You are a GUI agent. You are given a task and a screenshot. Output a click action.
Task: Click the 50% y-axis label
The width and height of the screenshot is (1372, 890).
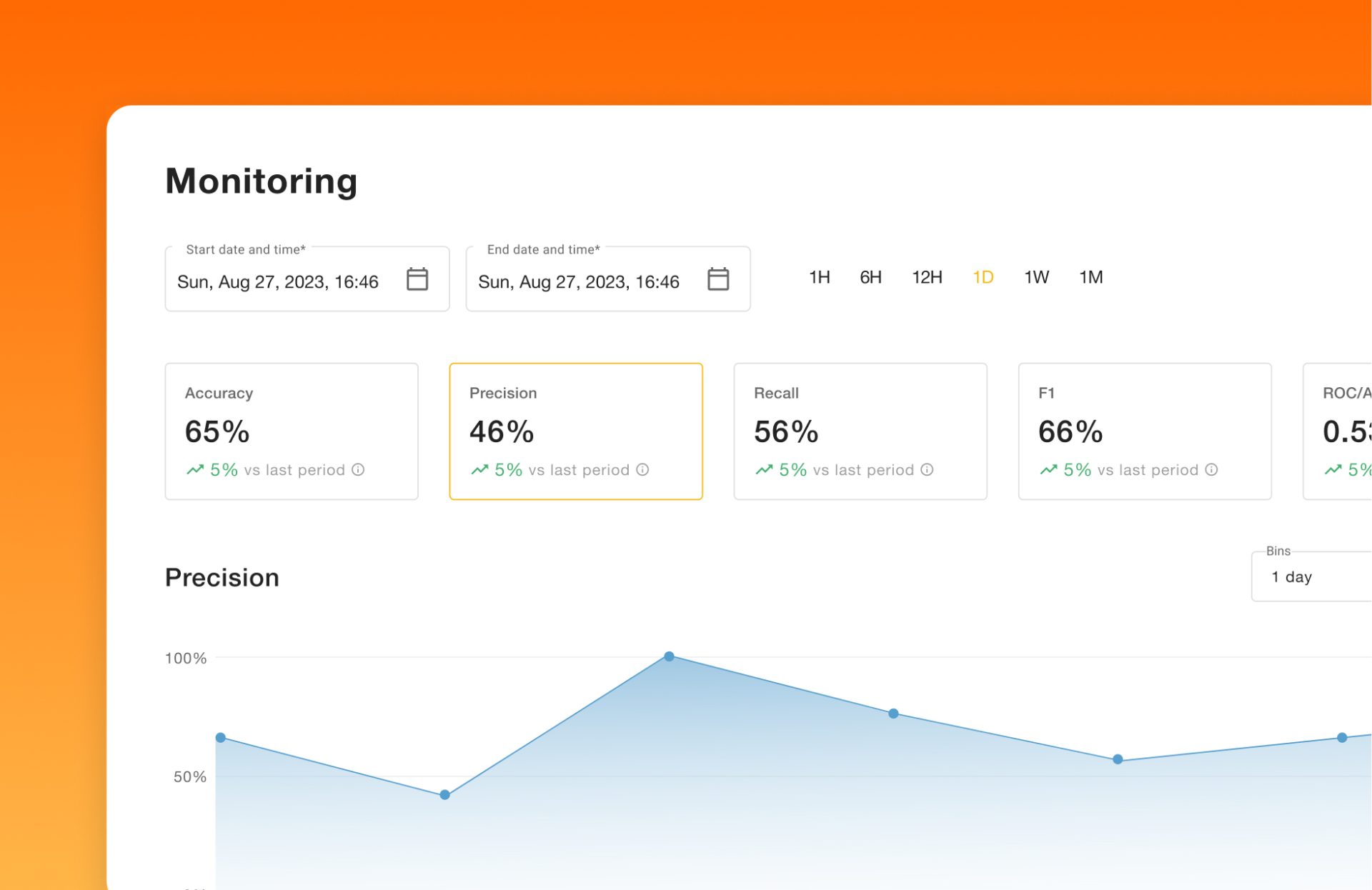coord(190,776)
